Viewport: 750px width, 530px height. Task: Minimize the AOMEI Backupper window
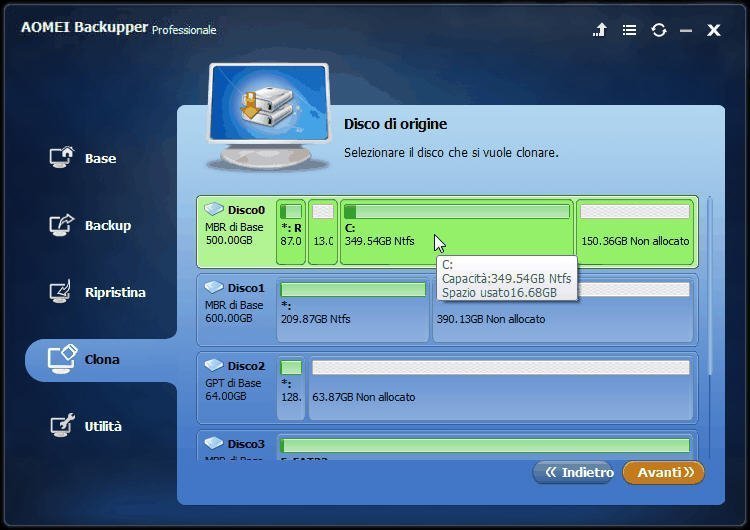pos(686,31)
